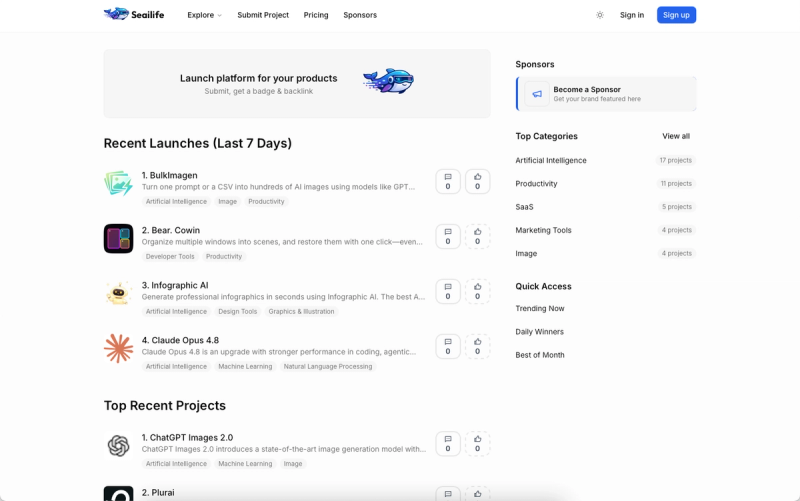Open comments for Plurai

tap(448, 494)
